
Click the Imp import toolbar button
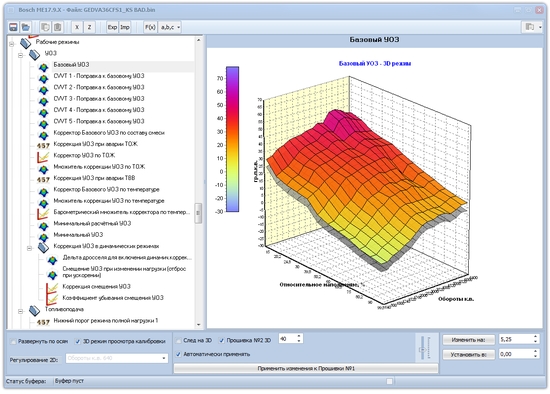tap(125, 27)
